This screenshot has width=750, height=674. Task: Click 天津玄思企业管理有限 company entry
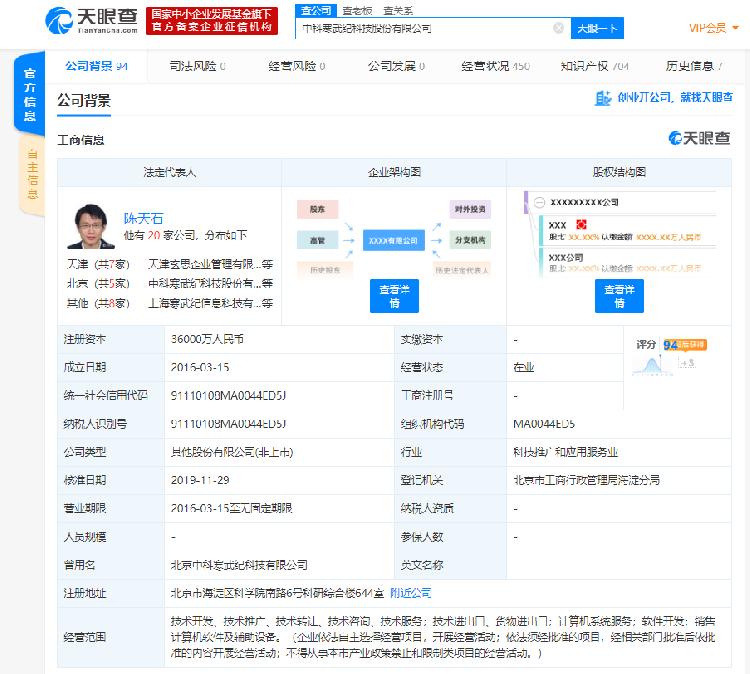(x=210, y=264)
